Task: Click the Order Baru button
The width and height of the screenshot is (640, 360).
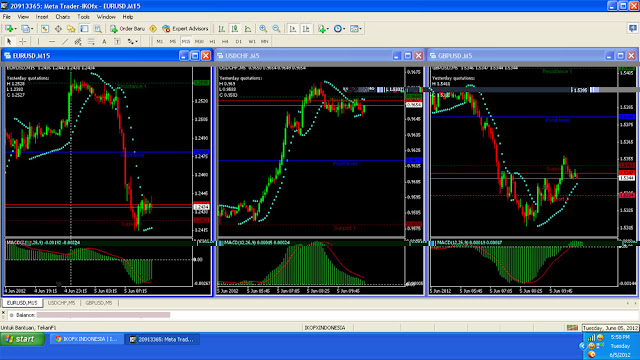Action: [127, 29]
